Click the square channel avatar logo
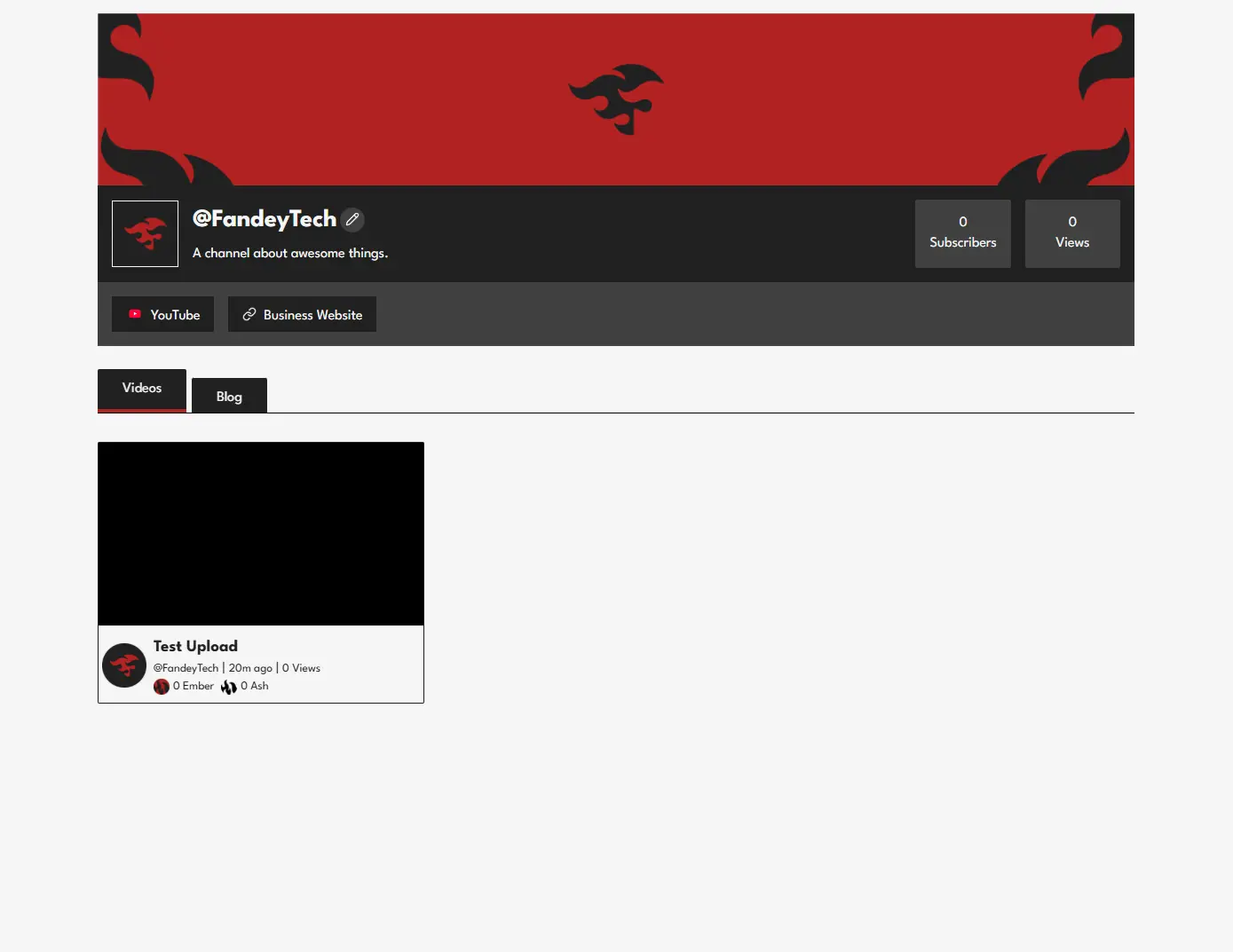The image size is (1233, 952). (145, 233)
